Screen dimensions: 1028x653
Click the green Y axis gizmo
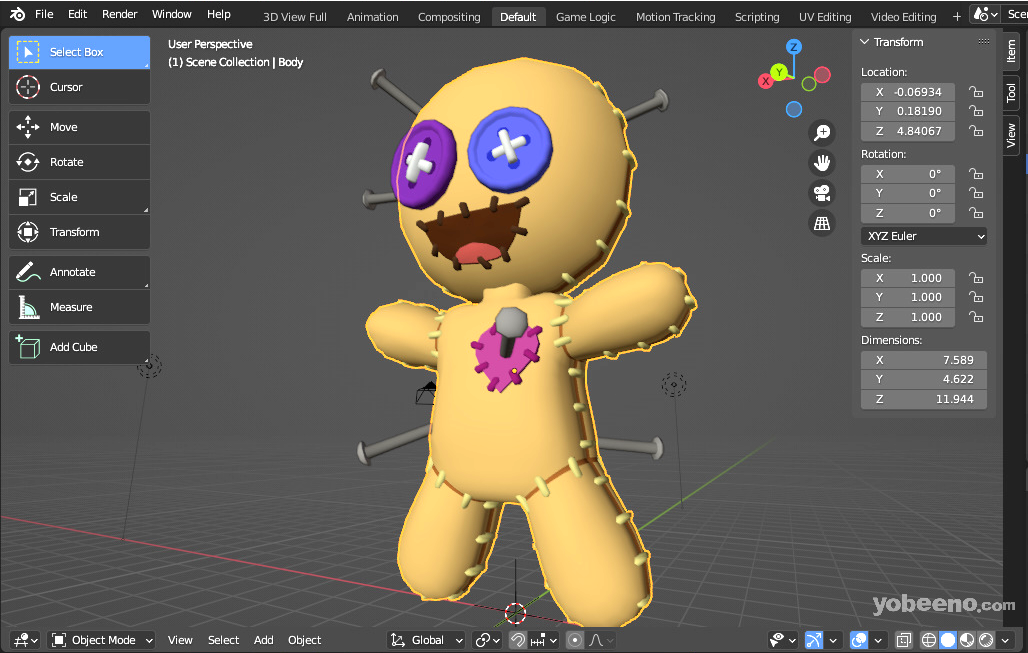[779, 72]
